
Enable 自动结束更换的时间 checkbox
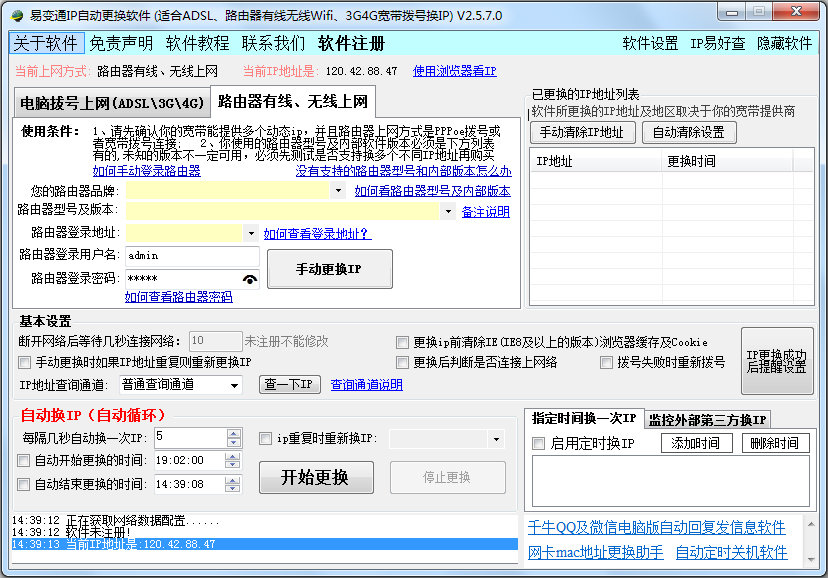pos(23,485)
